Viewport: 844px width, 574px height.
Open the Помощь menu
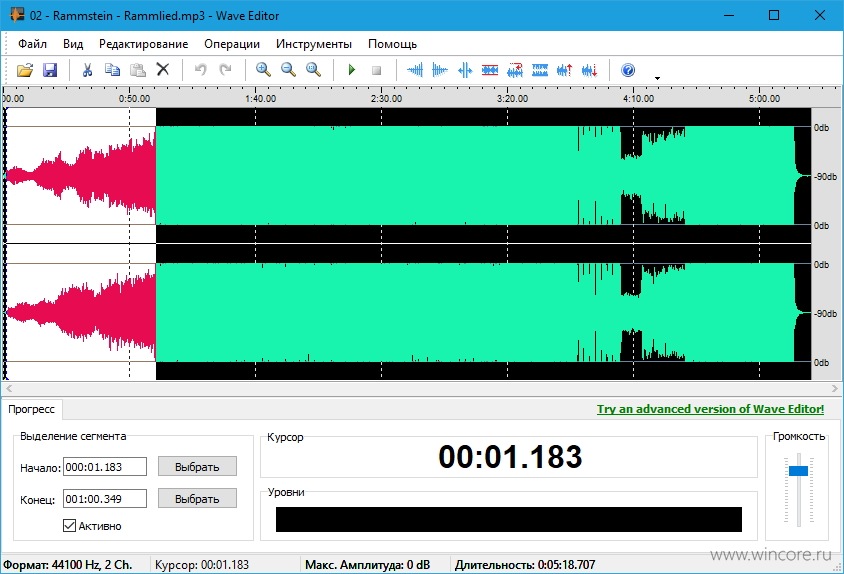click(x=392, y=44)
